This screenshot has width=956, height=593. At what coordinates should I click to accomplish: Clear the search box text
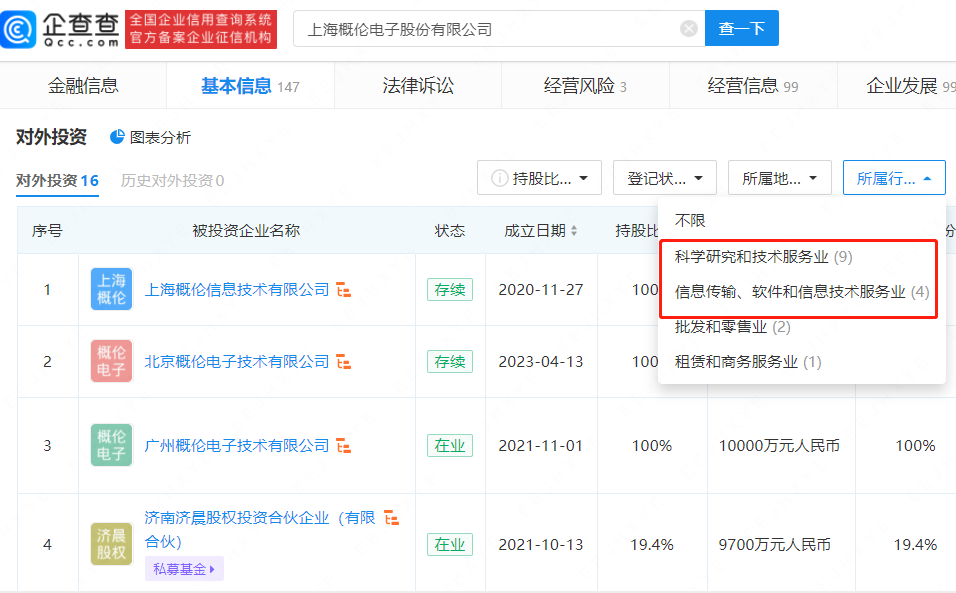click(688, 29)
